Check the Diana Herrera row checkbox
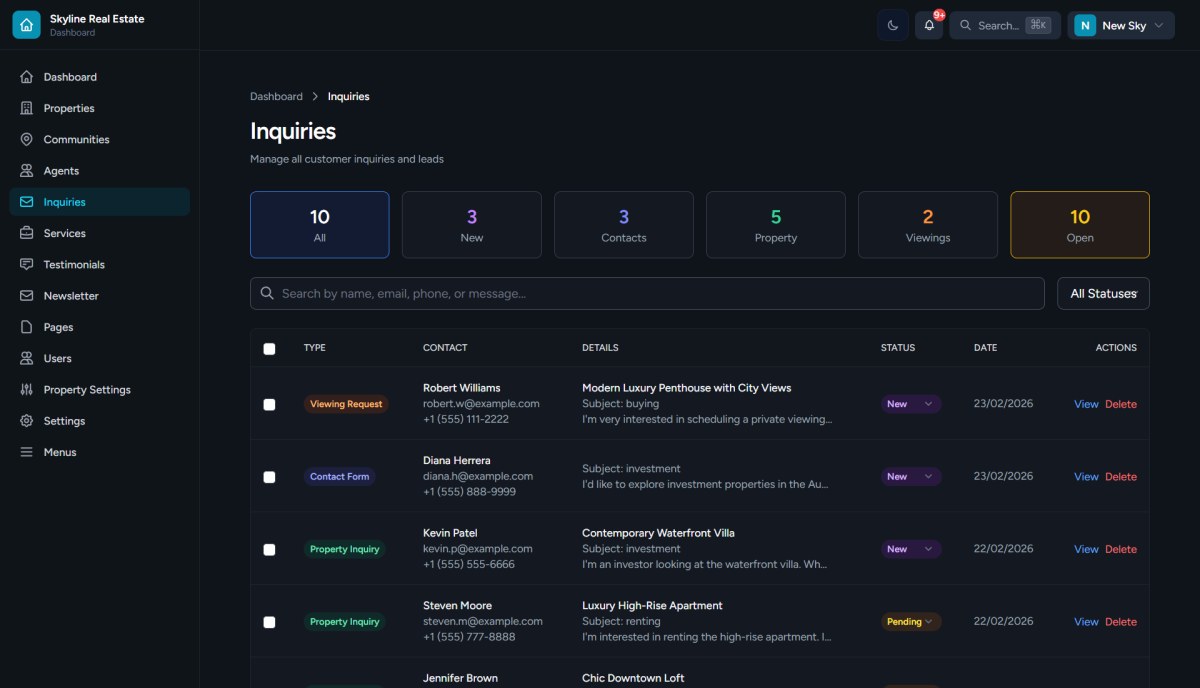This screenshot has height=688, width=1200. tap(269, 477)
